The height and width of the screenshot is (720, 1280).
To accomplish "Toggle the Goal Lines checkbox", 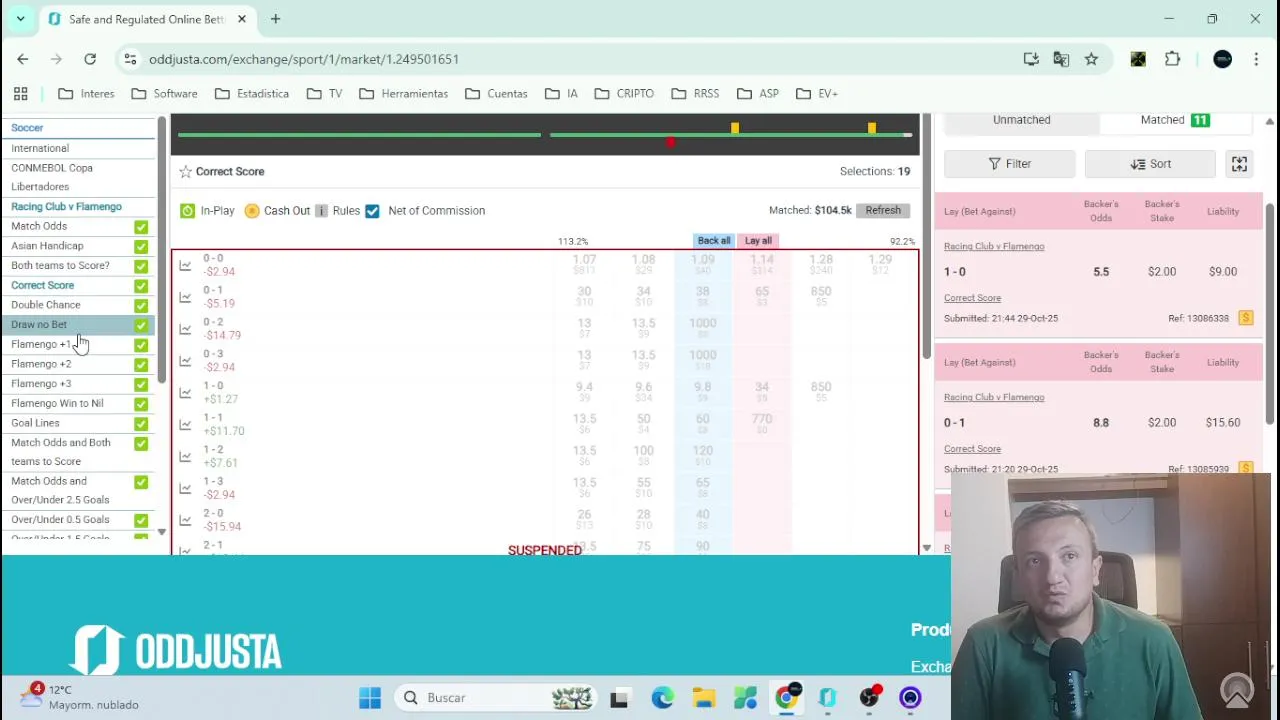I will [x=141, y=423].
